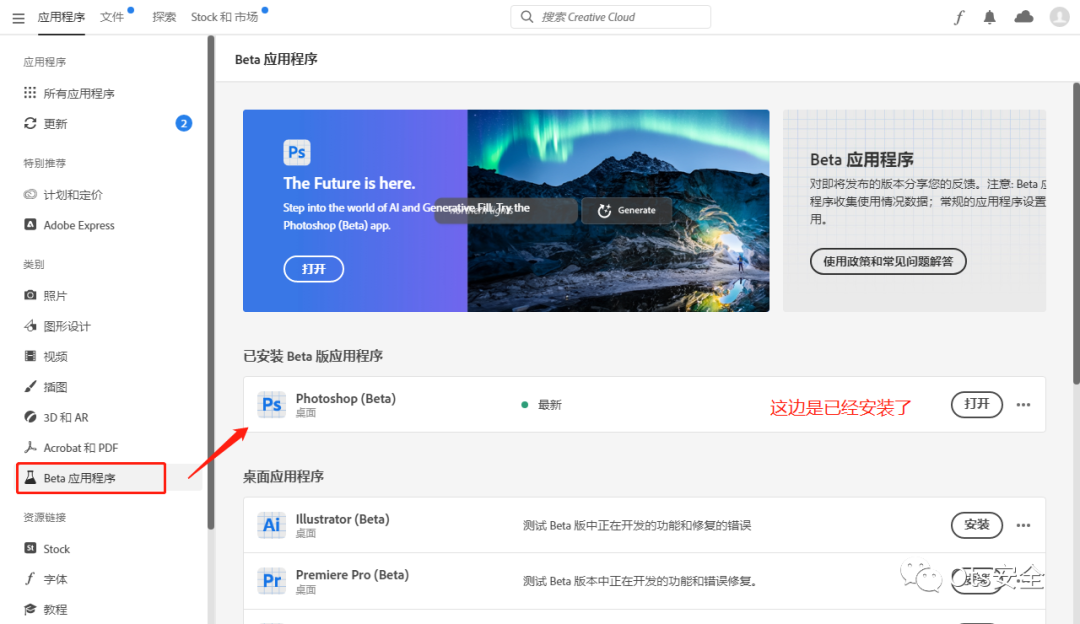The height and width of the screenshot is (624, 1080).
Task: Click the Tutorials graduation cap icon
Action: (30, 609)
